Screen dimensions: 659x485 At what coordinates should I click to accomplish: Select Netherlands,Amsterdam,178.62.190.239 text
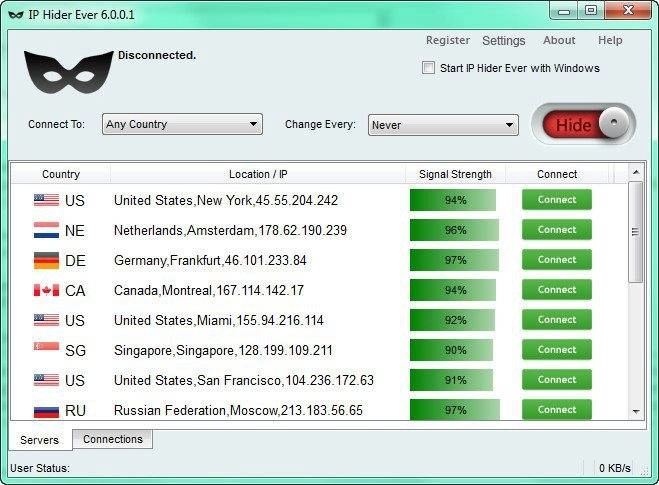[x=230, y=230]
